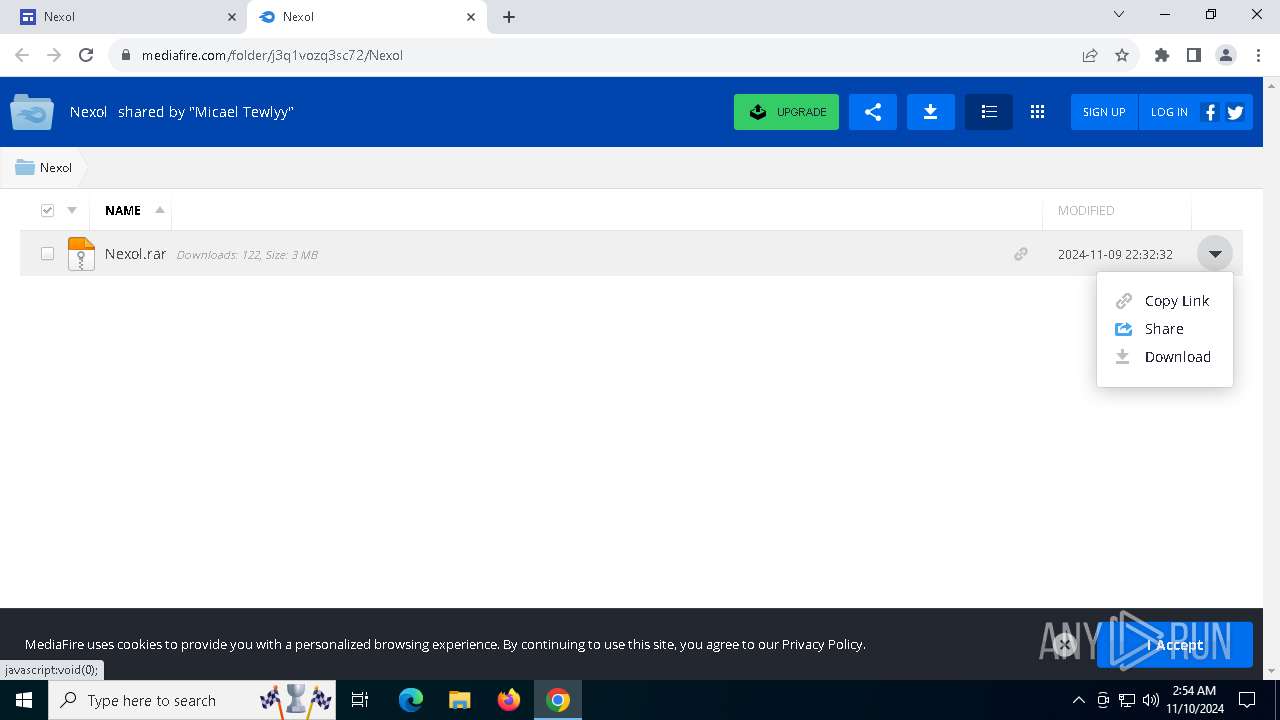Open the select-all dropdown arrow

coord(72,210)
